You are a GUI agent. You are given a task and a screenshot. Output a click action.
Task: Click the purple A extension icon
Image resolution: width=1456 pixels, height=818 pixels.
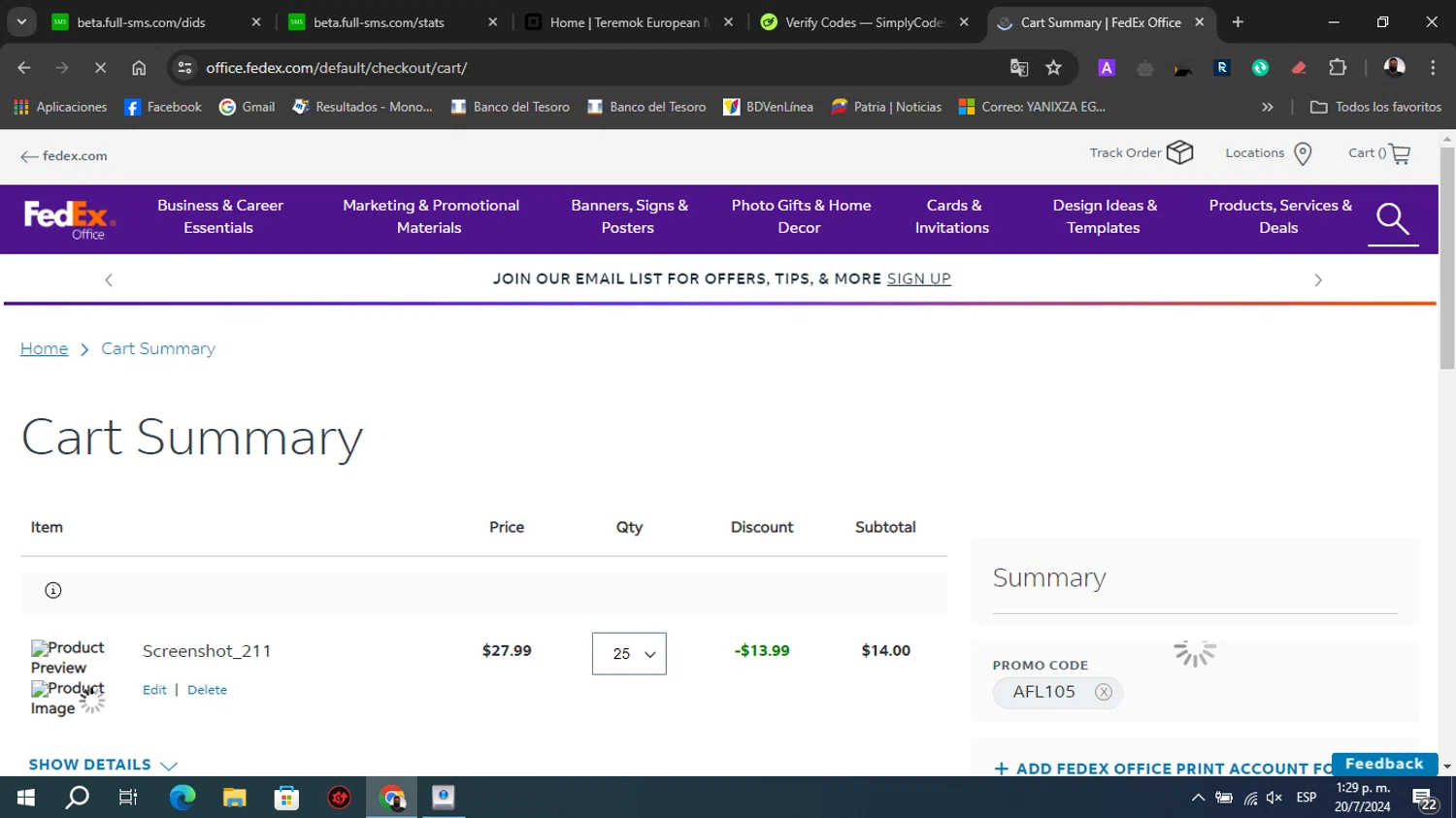1107,68
